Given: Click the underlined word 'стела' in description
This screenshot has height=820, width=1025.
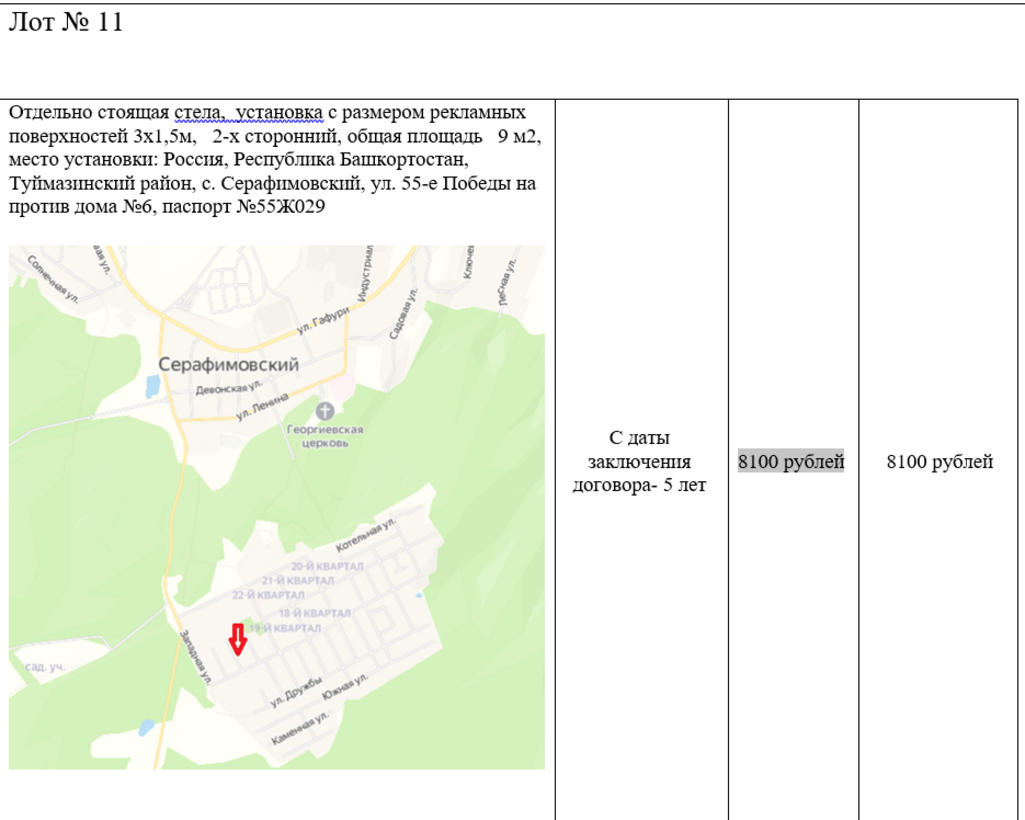Looking at the screenshot, I should 195,111.
